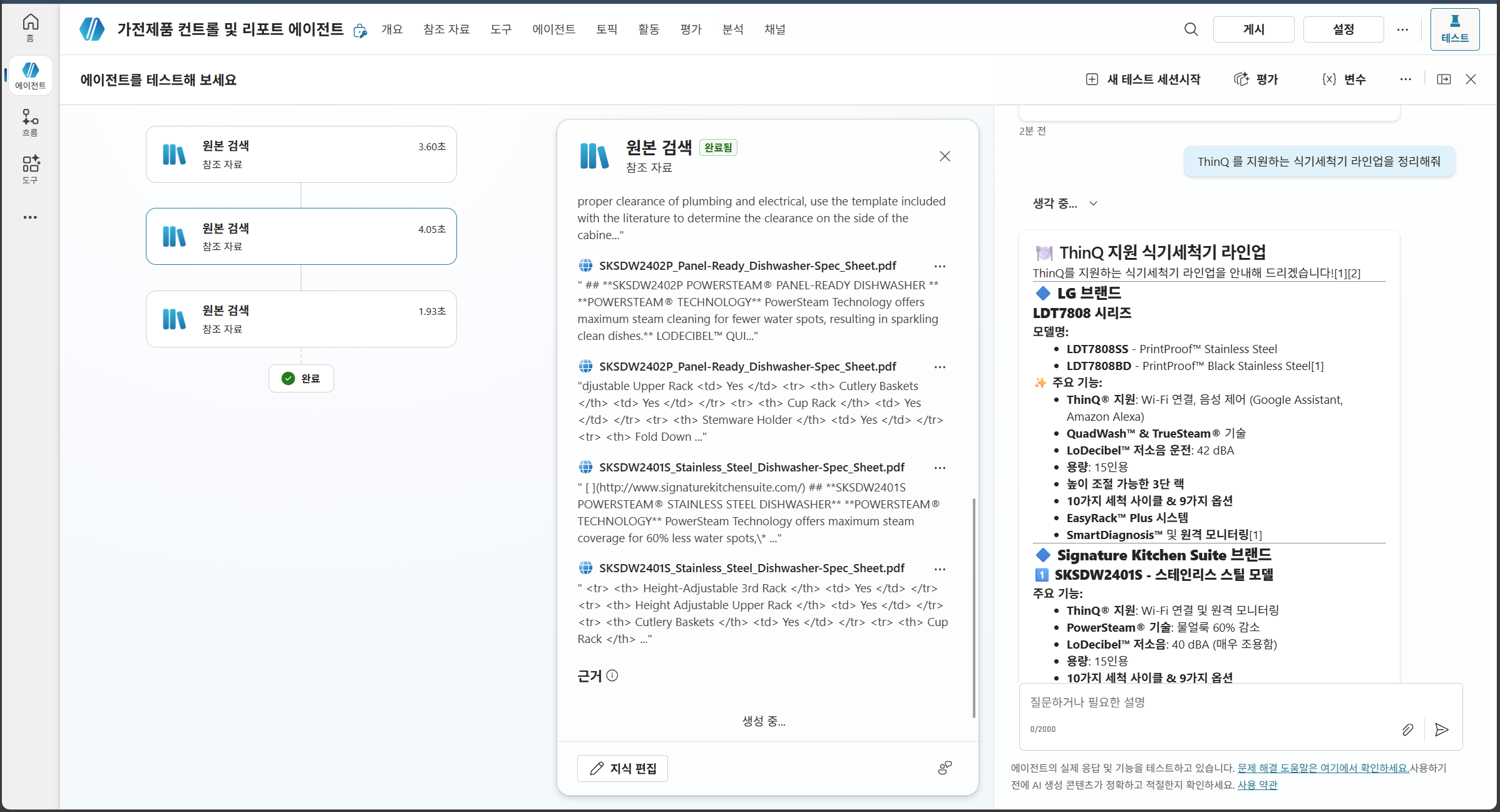
Task: Go to the Home sidebar icon
Action: click(30, 28)
